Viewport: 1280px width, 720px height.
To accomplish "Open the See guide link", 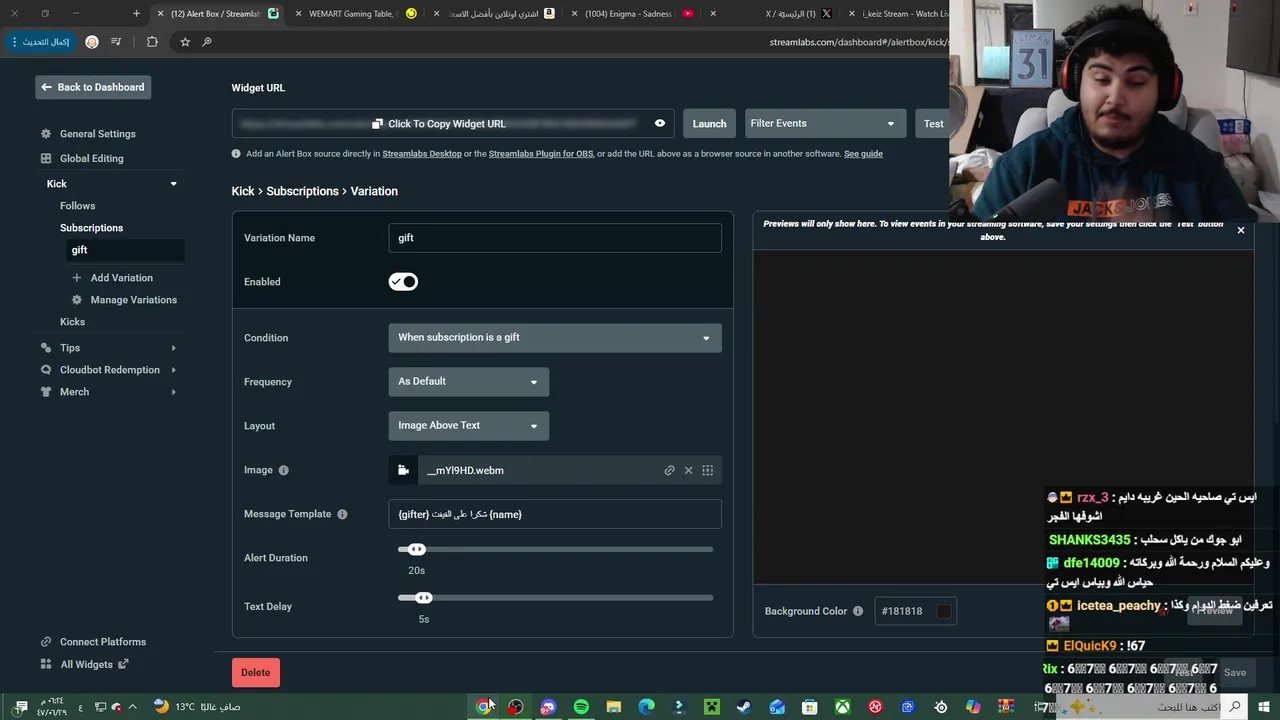I will point(863,154).
